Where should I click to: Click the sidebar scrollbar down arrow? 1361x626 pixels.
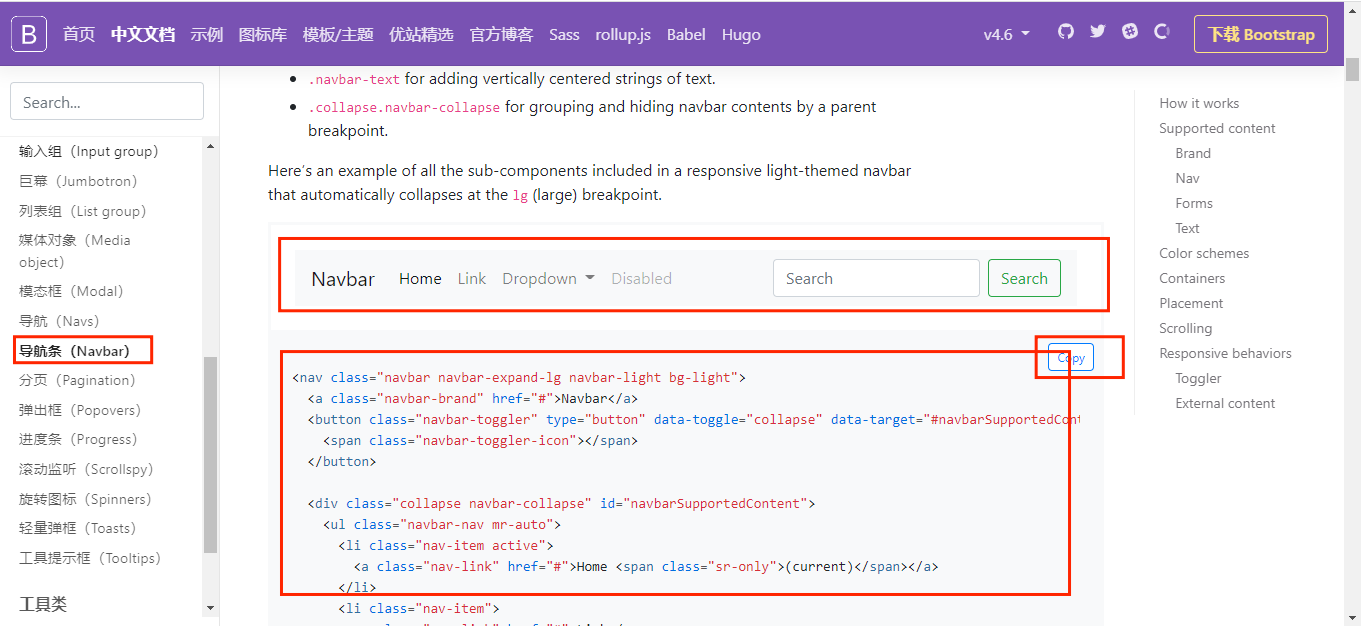coord(210,607)
